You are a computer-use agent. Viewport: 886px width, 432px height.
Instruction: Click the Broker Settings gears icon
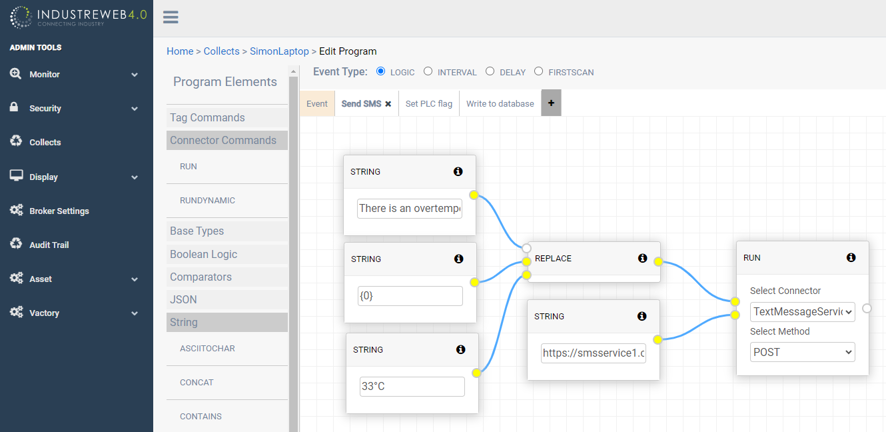(x=16, y=210)
